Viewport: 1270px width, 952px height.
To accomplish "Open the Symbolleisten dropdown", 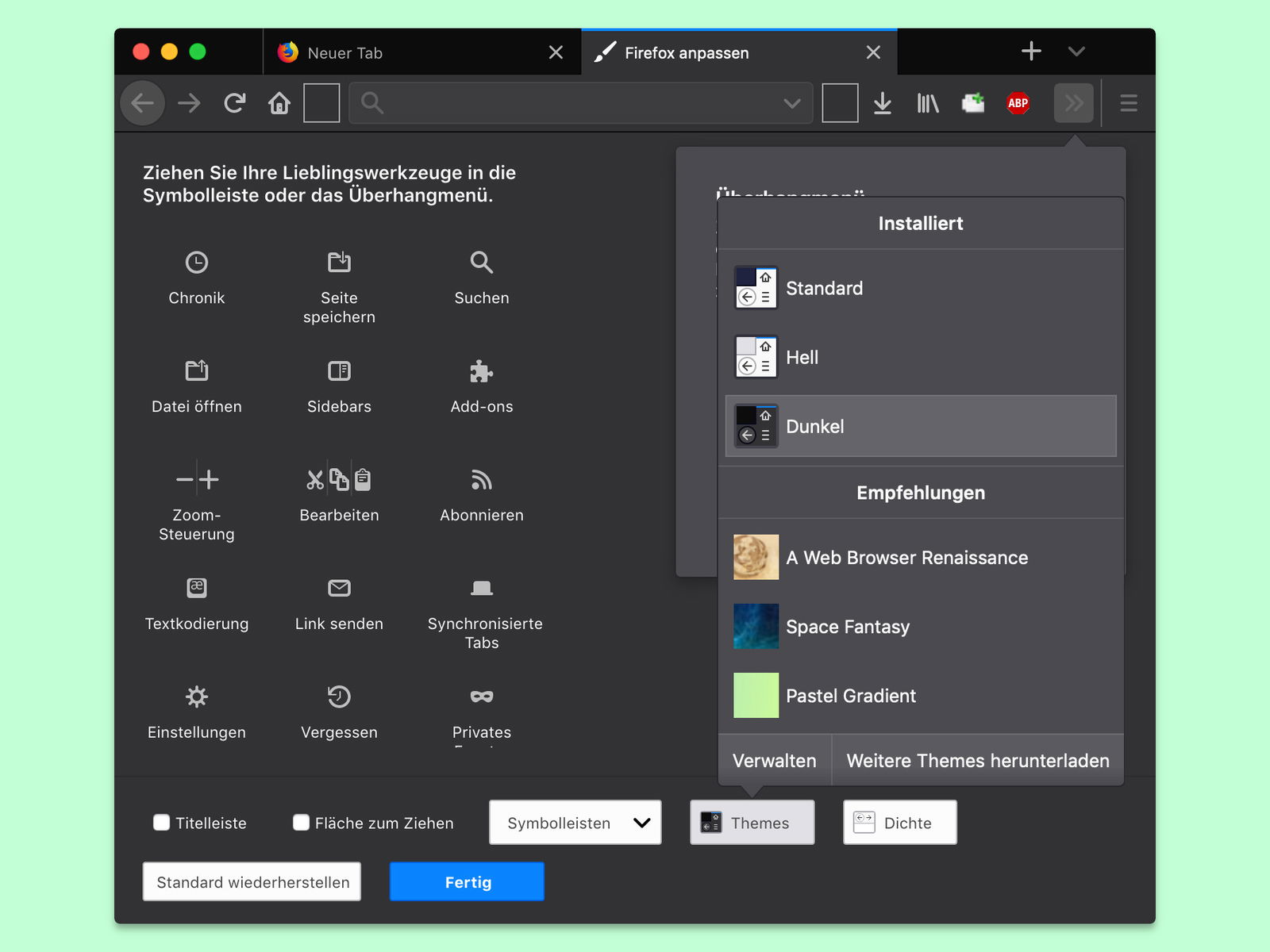I will [x=575, y=823].
